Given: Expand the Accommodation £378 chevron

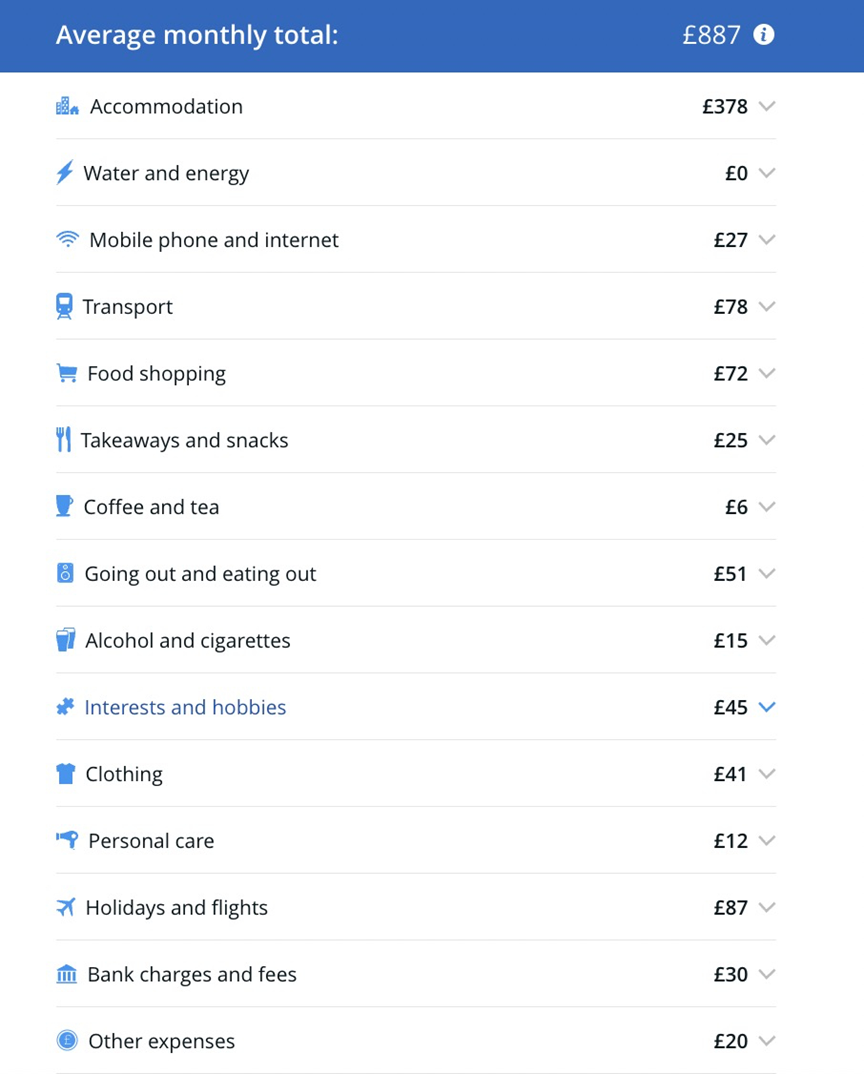Looking at the screenshot, I should (x=767, y=106).
